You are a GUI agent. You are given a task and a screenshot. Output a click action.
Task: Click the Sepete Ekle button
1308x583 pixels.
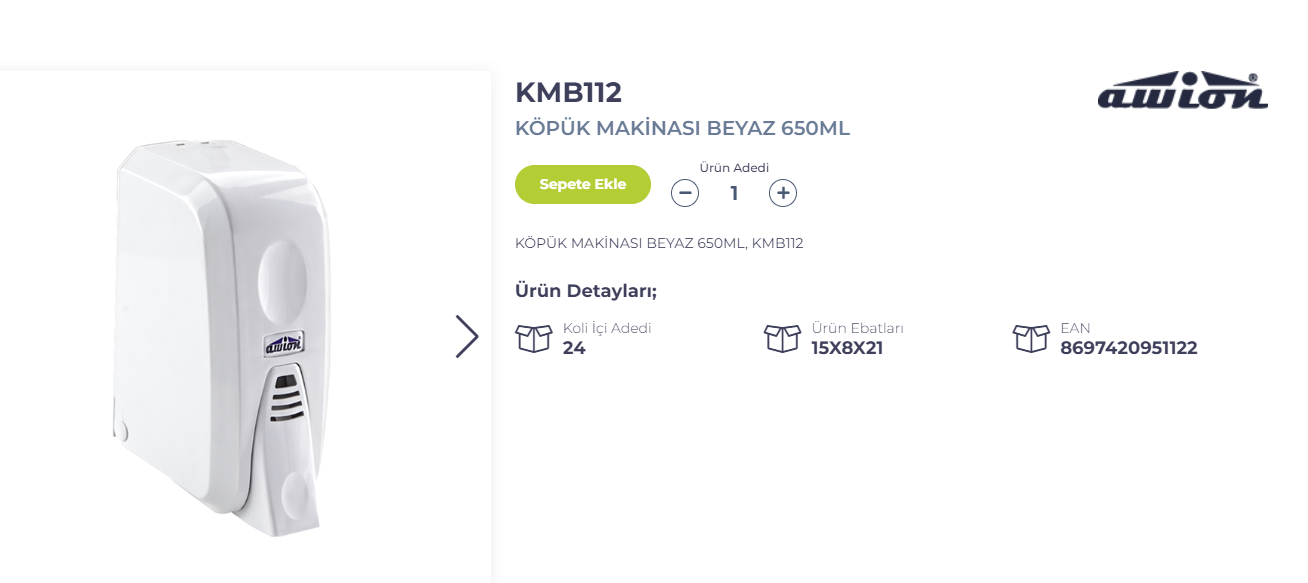[x=582, y=184]
